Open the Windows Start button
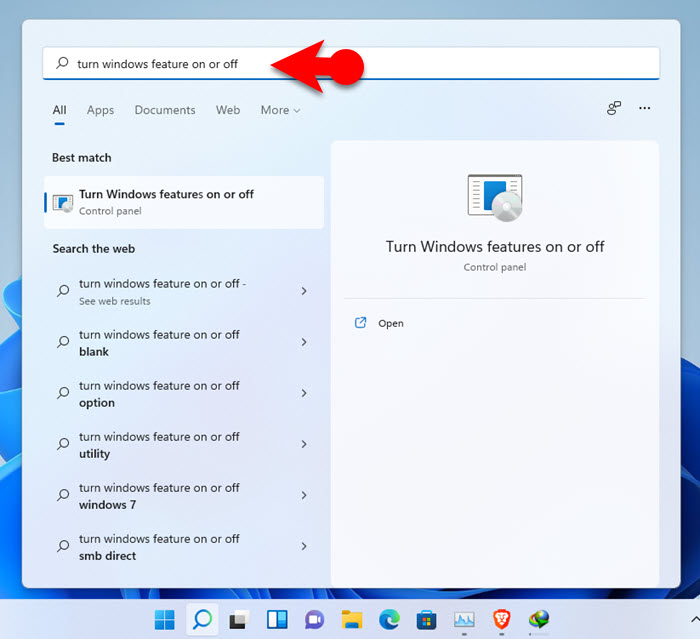700x639 pixels. pos(164,619)
